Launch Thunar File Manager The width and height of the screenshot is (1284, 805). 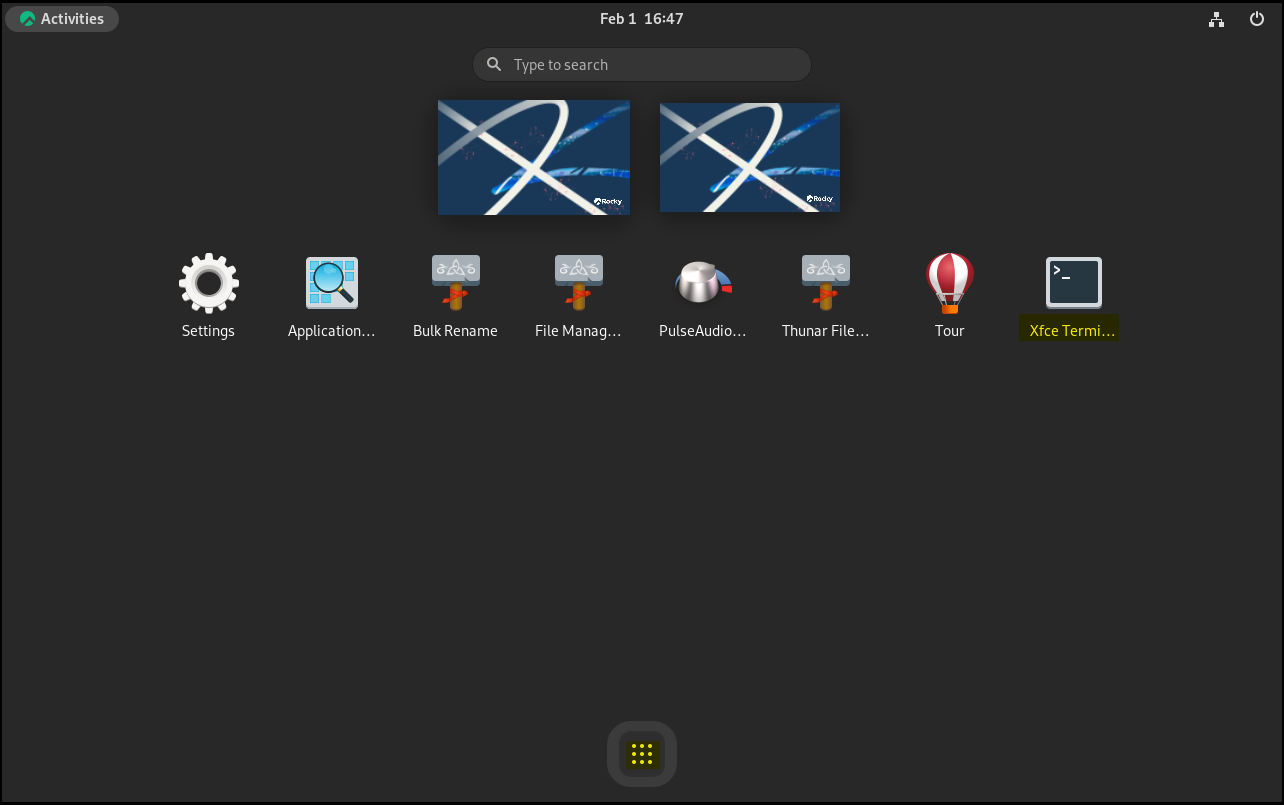click(825, 282)
